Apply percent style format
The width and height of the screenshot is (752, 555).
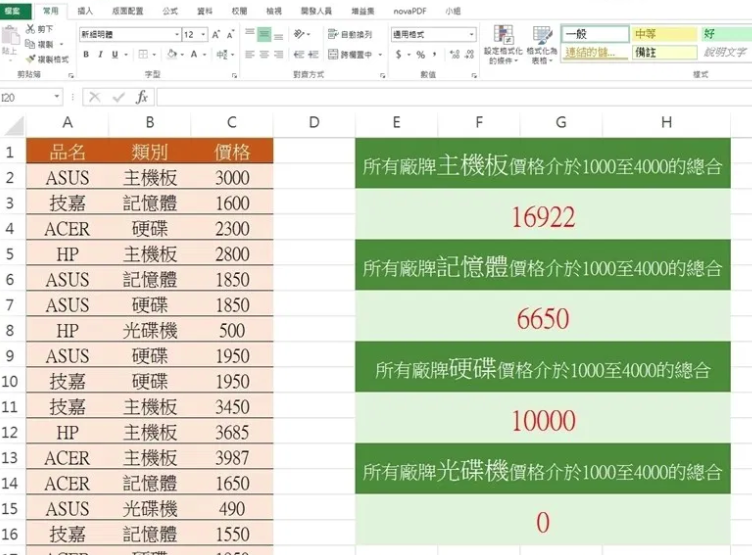click(x=421, y=54)
